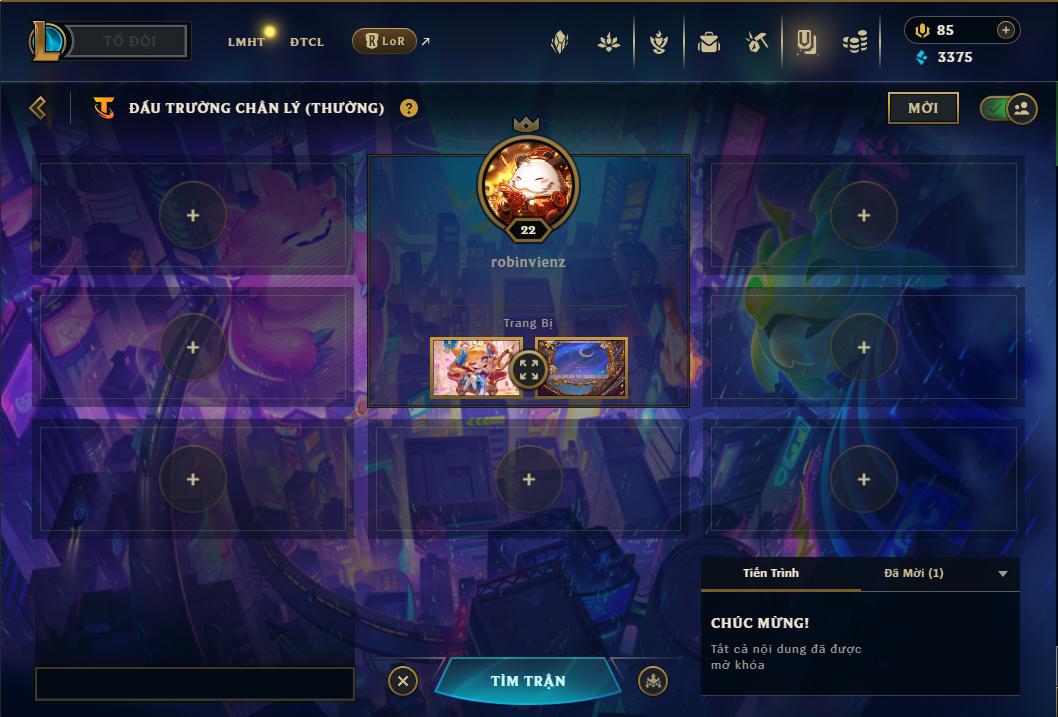The image size is (1058, 717).
Task: Open the Store coins icon
Action: click(x=855, y=42)
